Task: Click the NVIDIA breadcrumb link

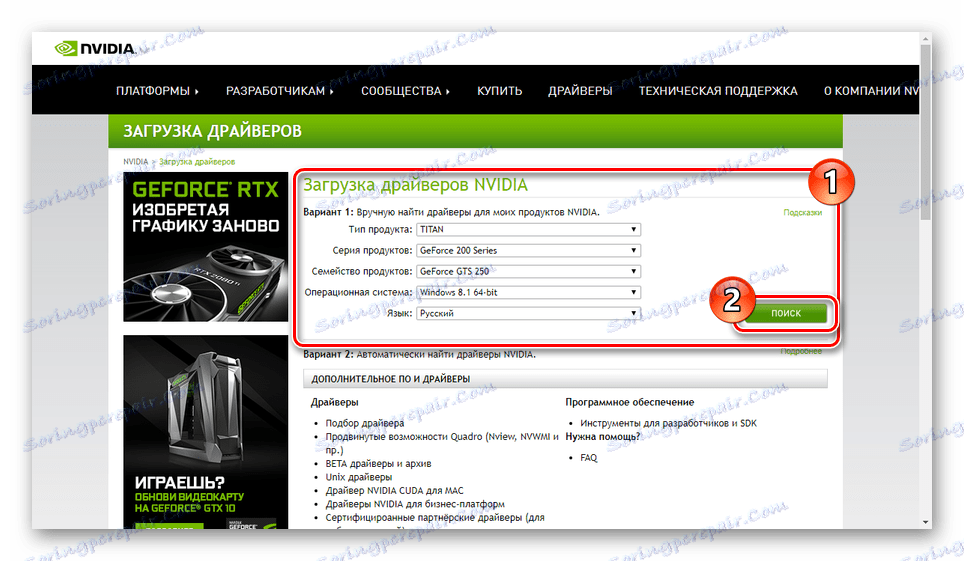Action: (x=135, y=162)
